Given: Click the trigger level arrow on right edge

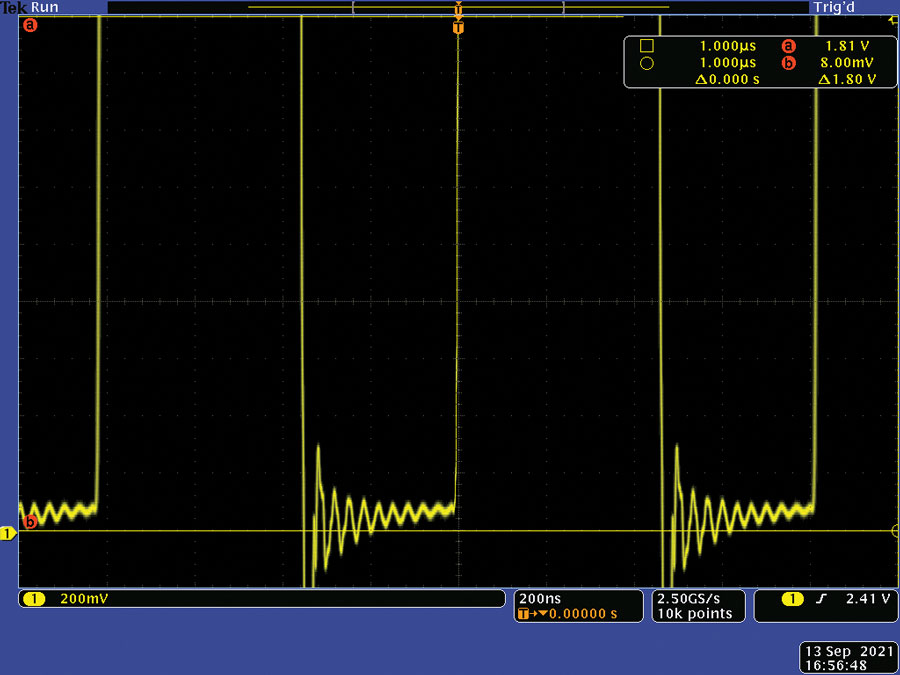Looking at the screenshot, I should click(894, 20).
